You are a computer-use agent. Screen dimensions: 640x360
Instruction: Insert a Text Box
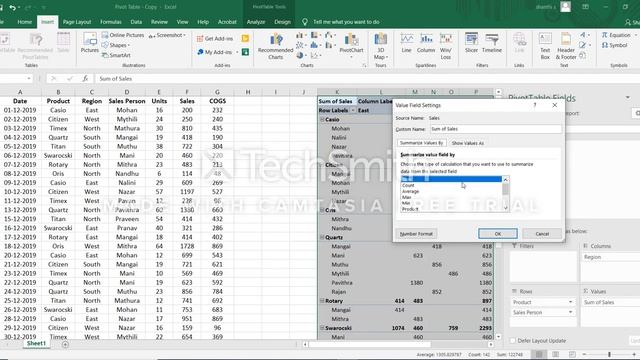[x=545, y=46]
